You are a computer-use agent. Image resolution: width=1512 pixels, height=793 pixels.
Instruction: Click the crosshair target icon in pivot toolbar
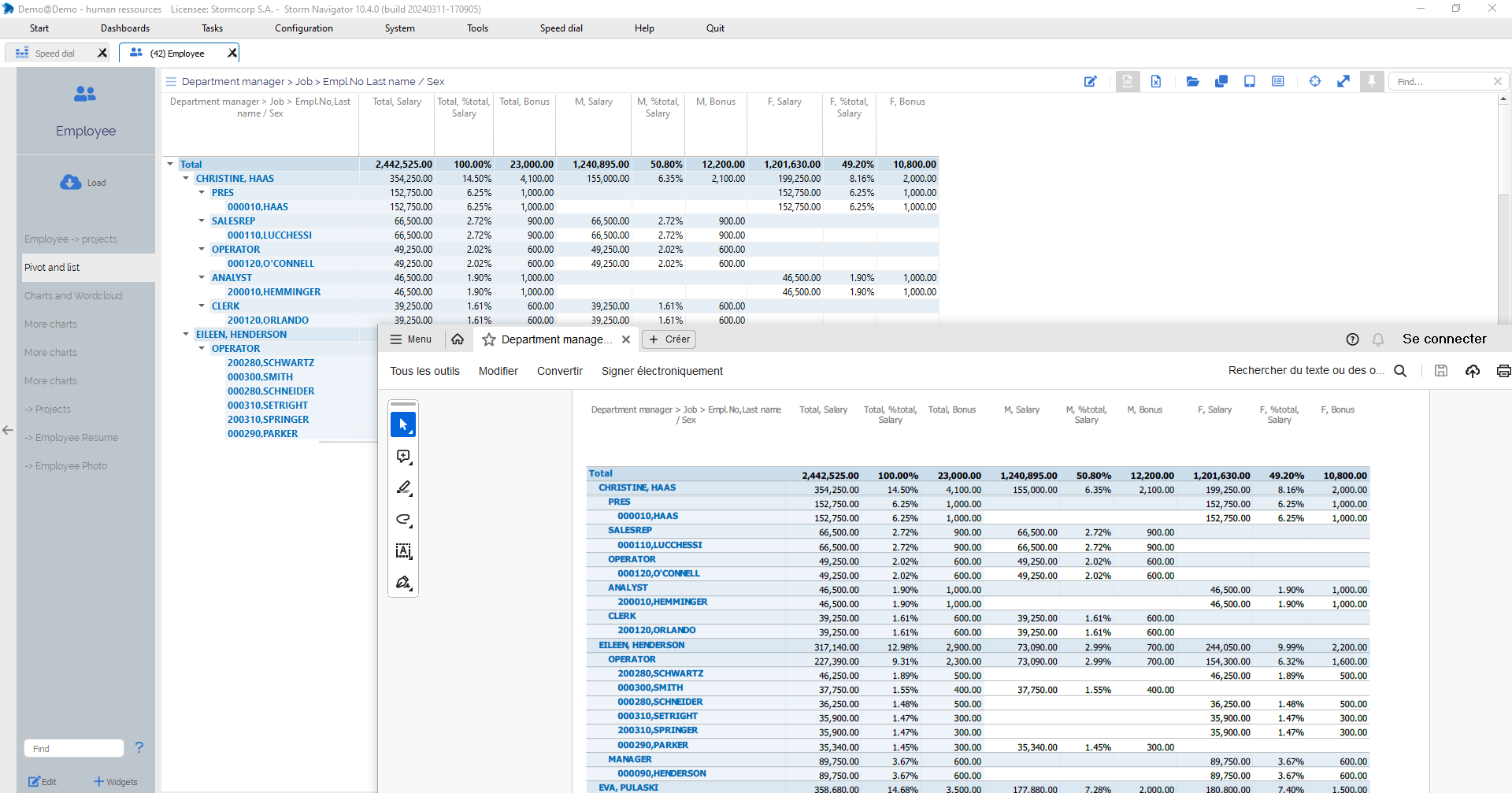1315,81
